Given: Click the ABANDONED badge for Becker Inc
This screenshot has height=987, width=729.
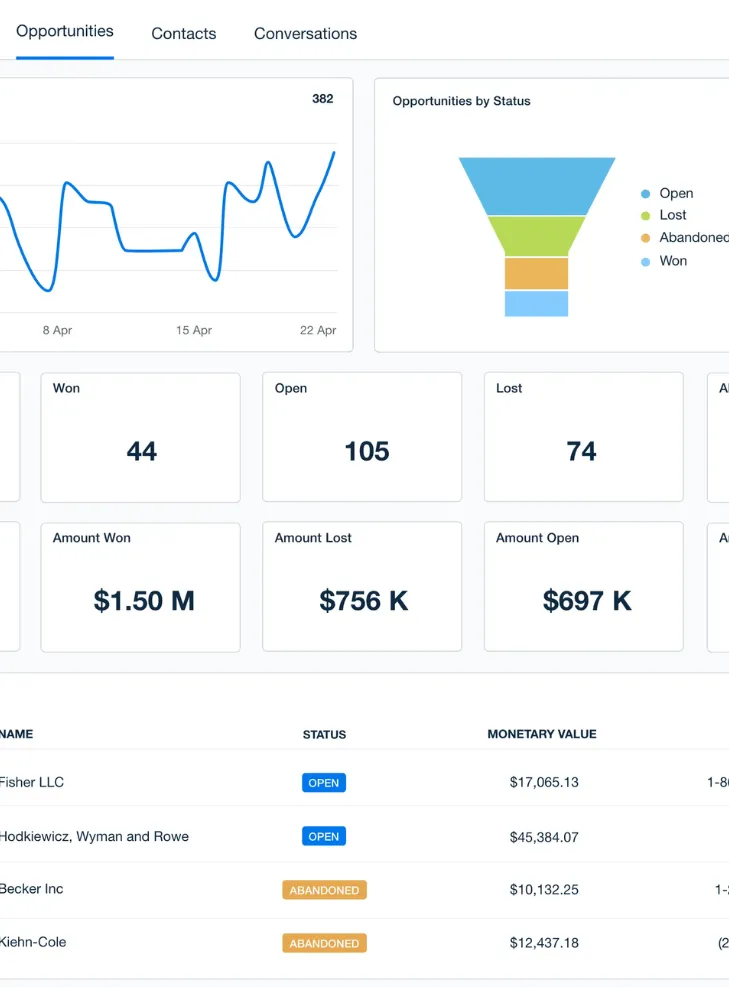Looking at the screenshot, I should click(x=324, y=890).
